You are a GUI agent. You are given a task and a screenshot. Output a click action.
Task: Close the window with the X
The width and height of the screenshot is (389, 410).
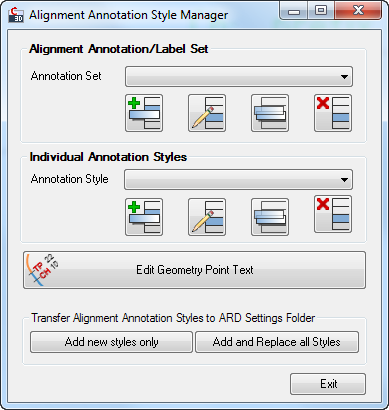pyautogui.click(x=358, y=11)
